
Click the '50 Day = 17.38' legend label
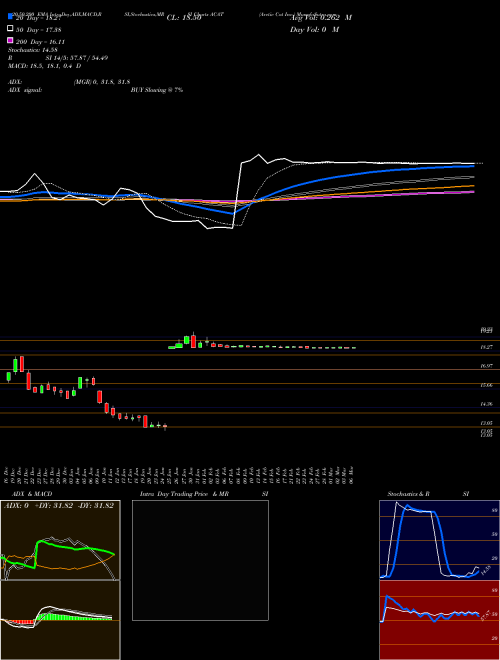pos(38,29)
